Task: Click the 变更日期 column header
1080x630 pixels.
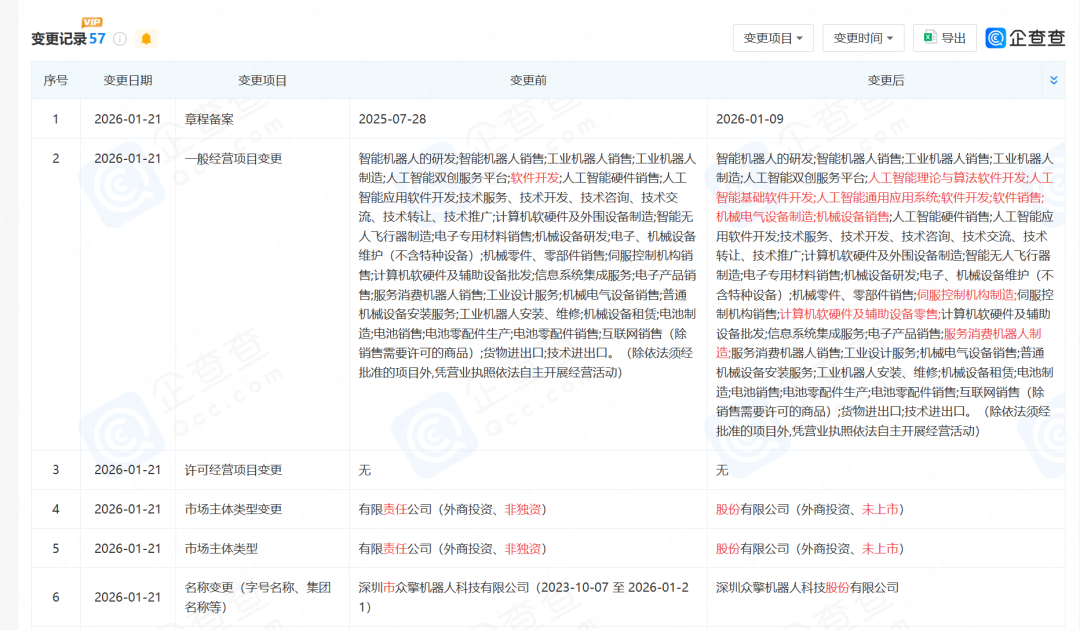Action: 128,80
